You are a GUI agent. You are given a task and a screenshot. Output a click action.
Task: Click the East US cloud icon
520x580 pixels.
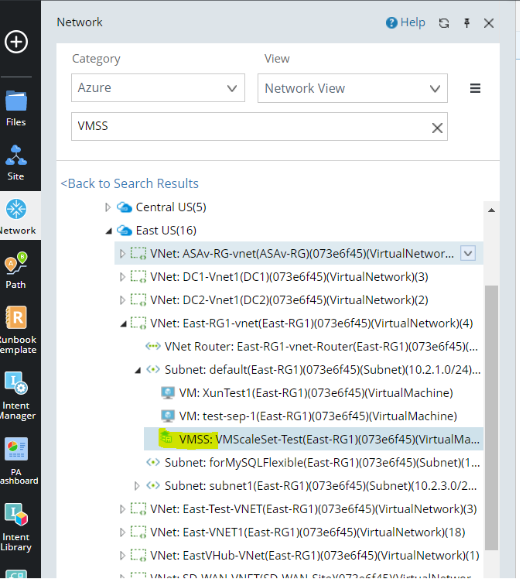click(x=125, y=230)
